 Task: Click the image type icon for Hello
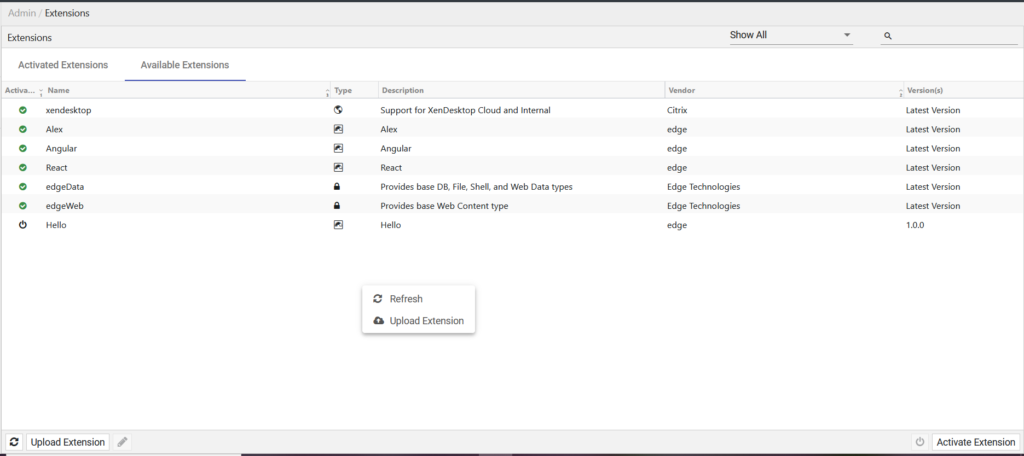[338, 225]
